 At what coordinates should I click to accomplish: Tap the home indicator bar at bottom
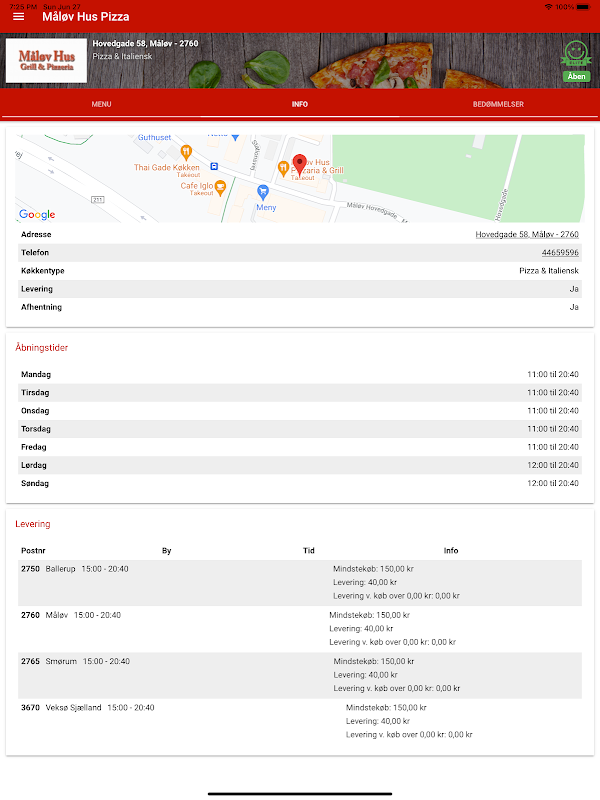click(300, 794)
